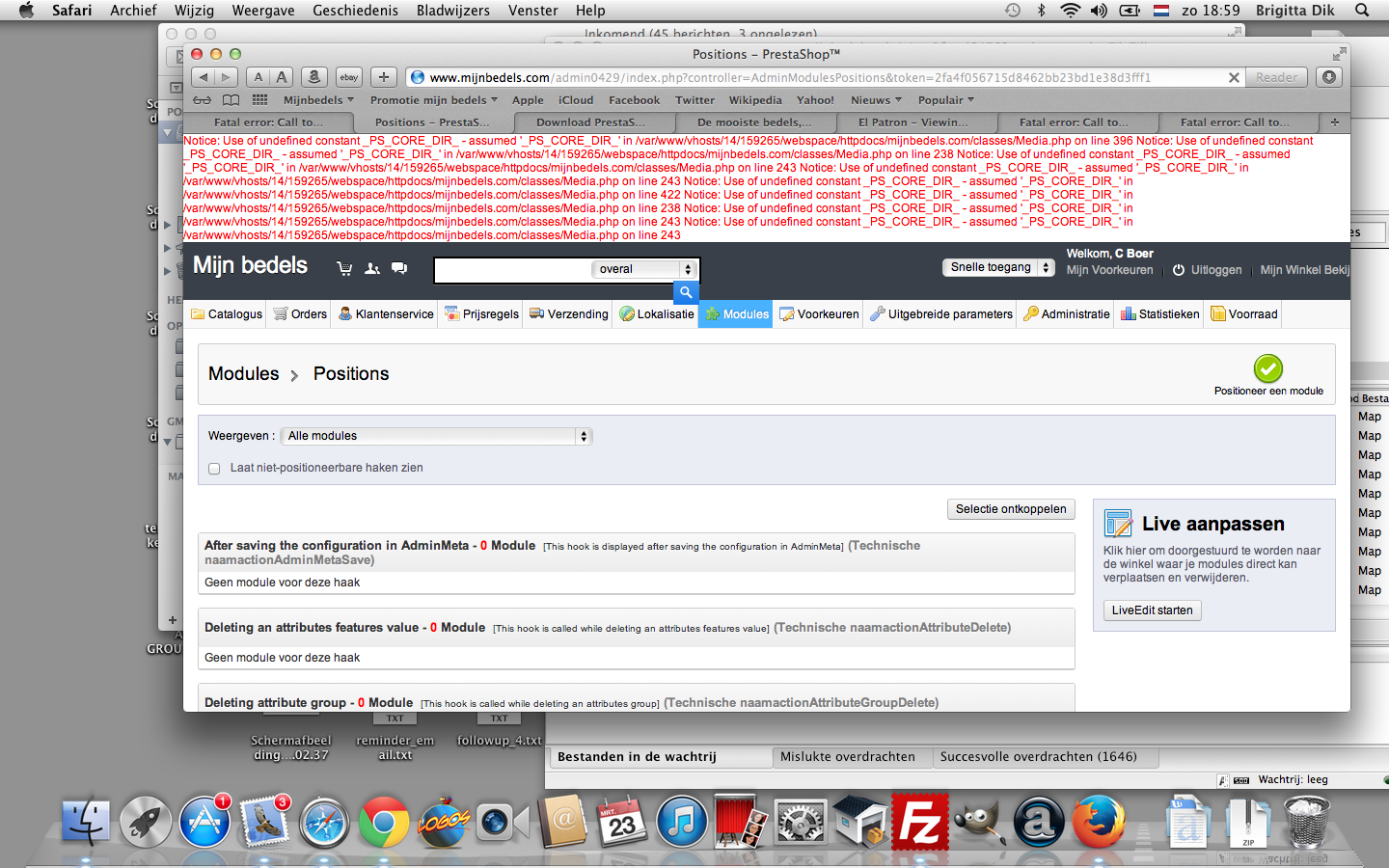1389x868 pixels.
Task: Click the large A text-size button
Action: point(281,77)
